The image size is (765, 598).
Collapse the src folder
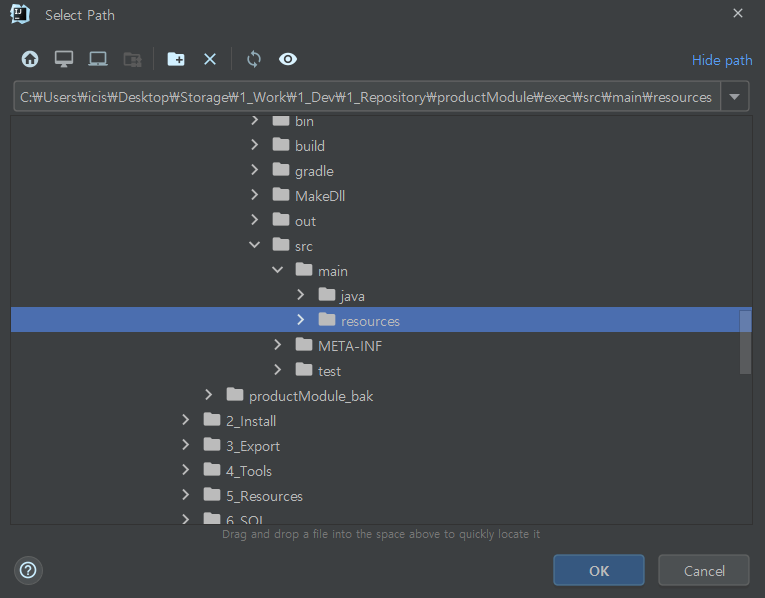pyautogui.click(x=254, y=244)
